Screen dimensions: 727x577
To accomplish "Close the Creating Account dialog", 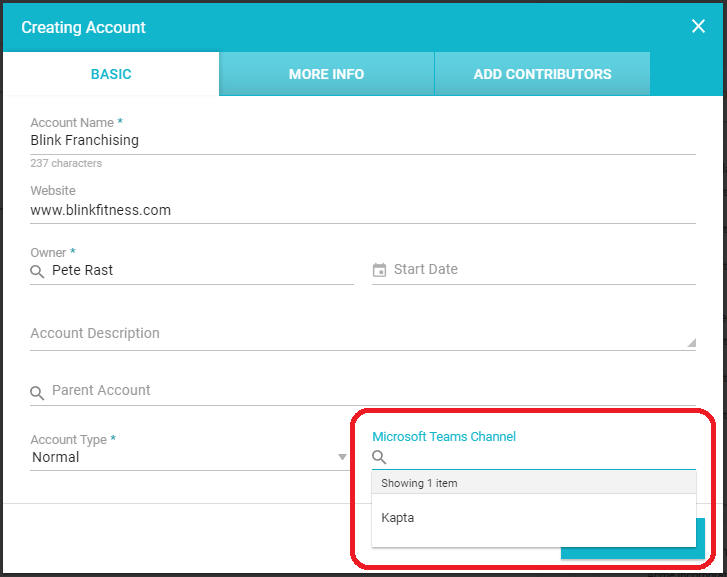I will (698, 27).
